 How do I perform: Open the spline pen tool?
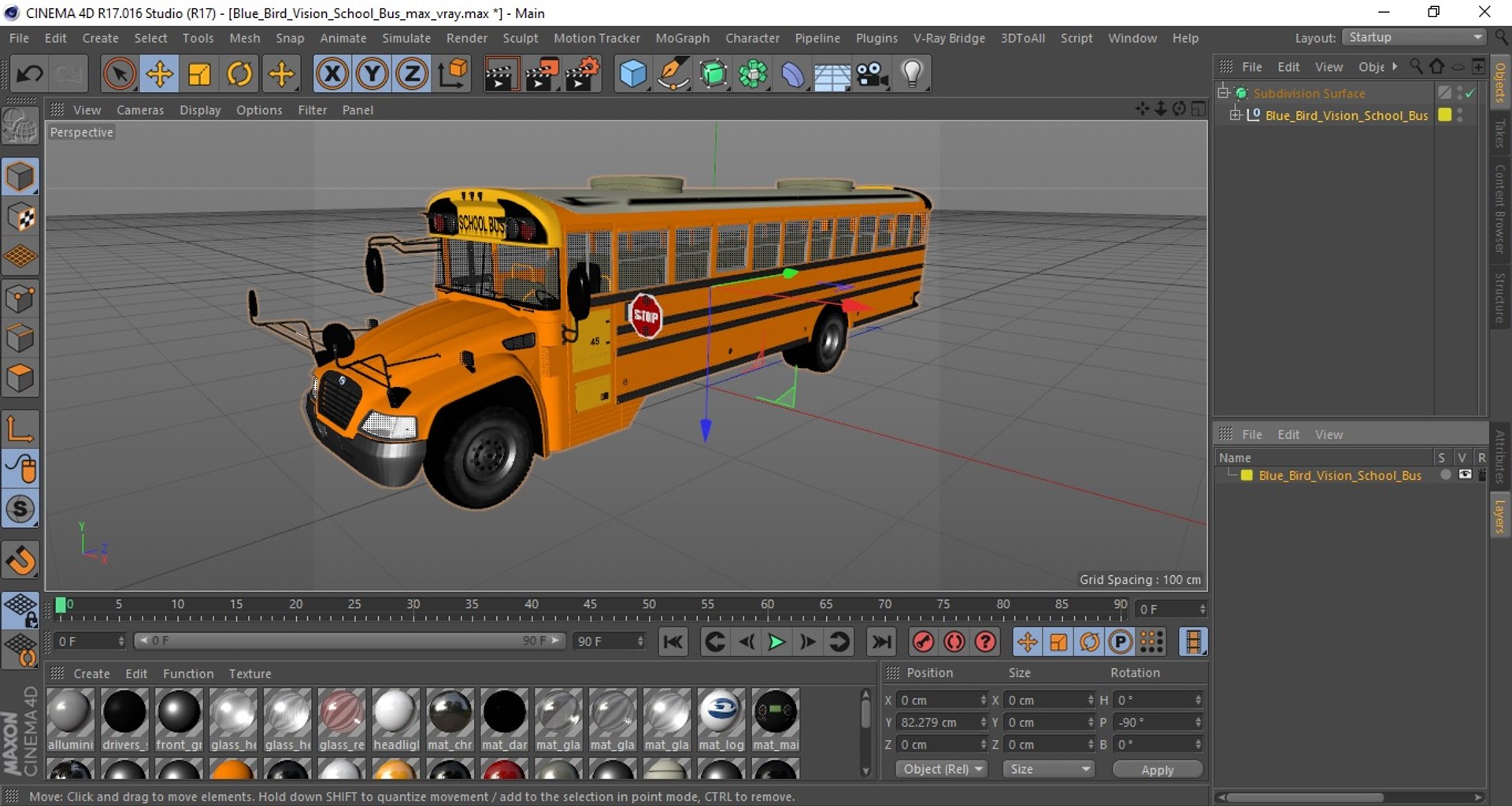673,74
